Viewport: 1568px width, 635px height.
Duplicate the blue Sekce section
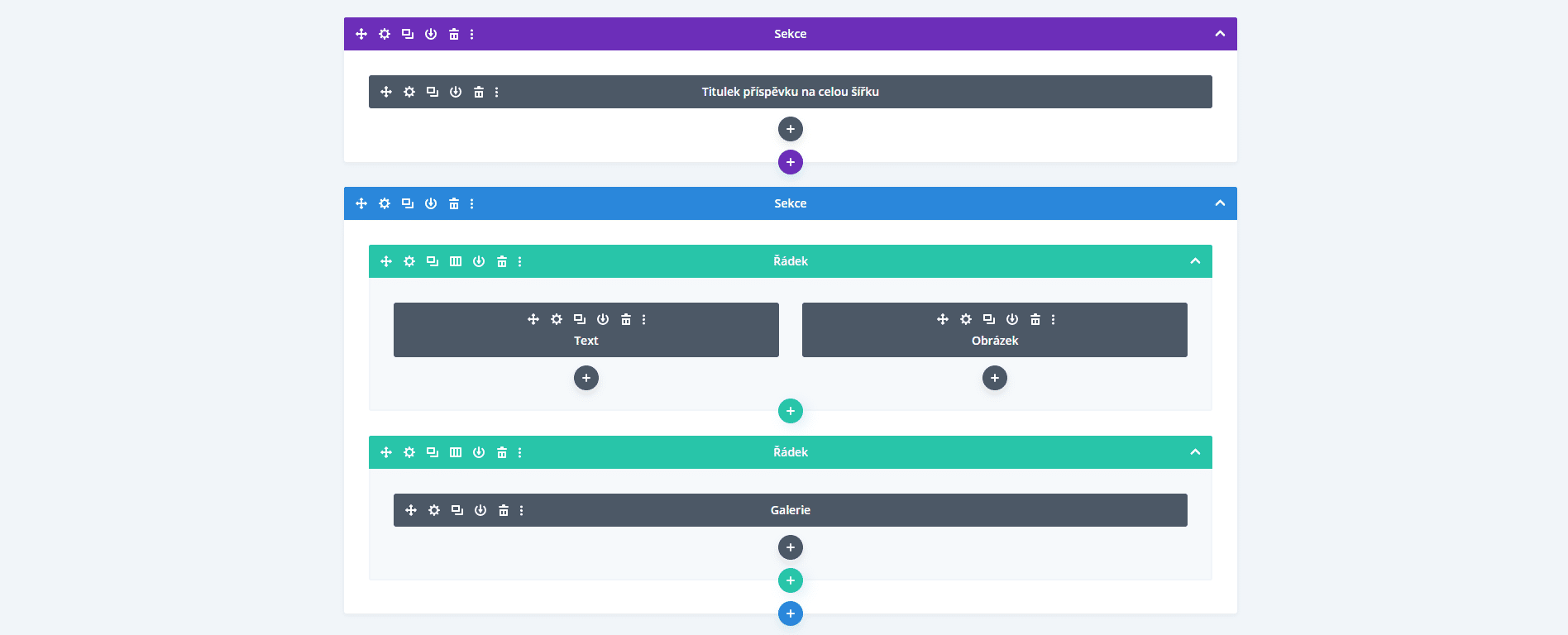[x=408, y=203]
